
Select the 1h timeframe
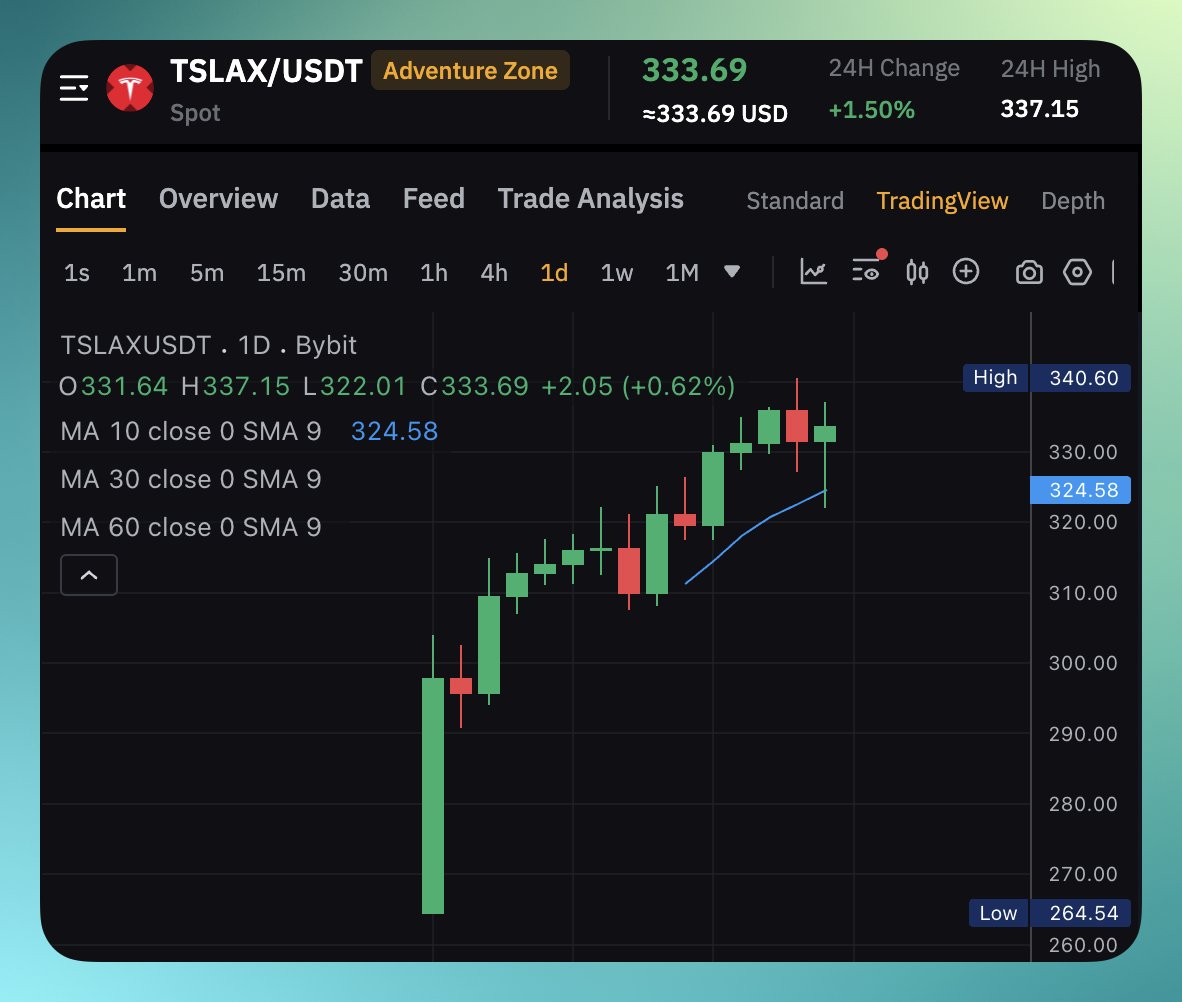point(433,272)
